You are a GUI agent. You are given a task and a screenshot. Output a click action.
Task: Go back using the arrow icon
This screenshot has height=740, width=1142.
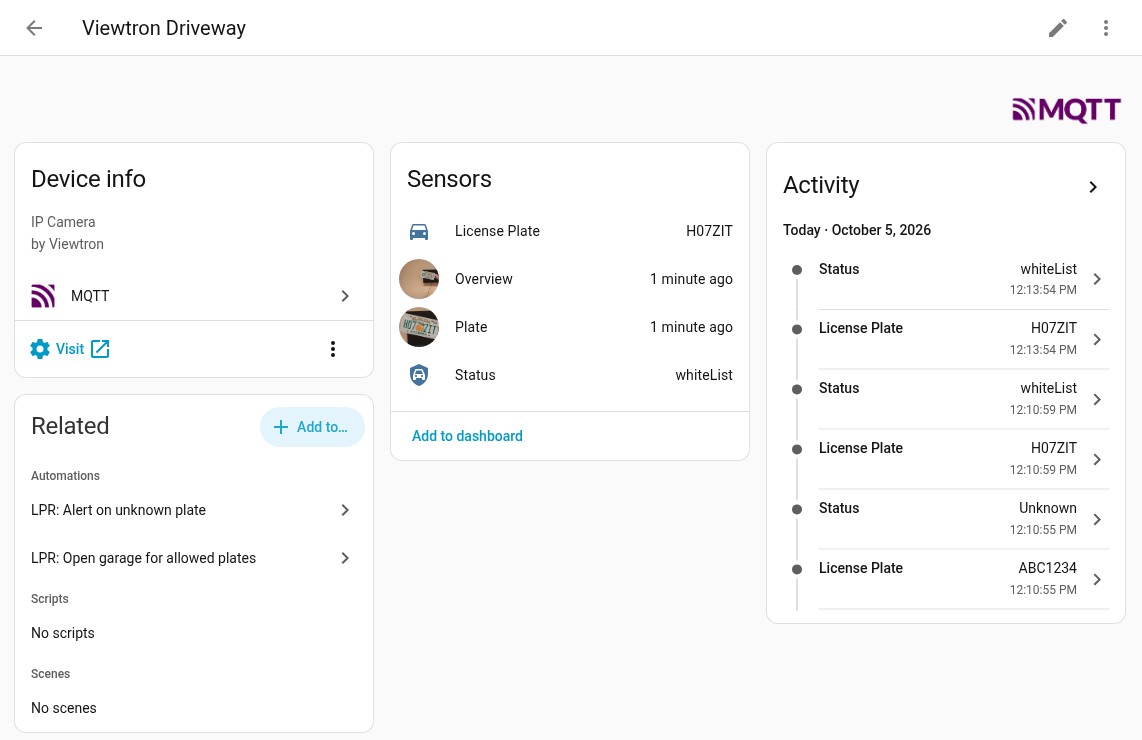pyautogui.click(x=34, y=28)
